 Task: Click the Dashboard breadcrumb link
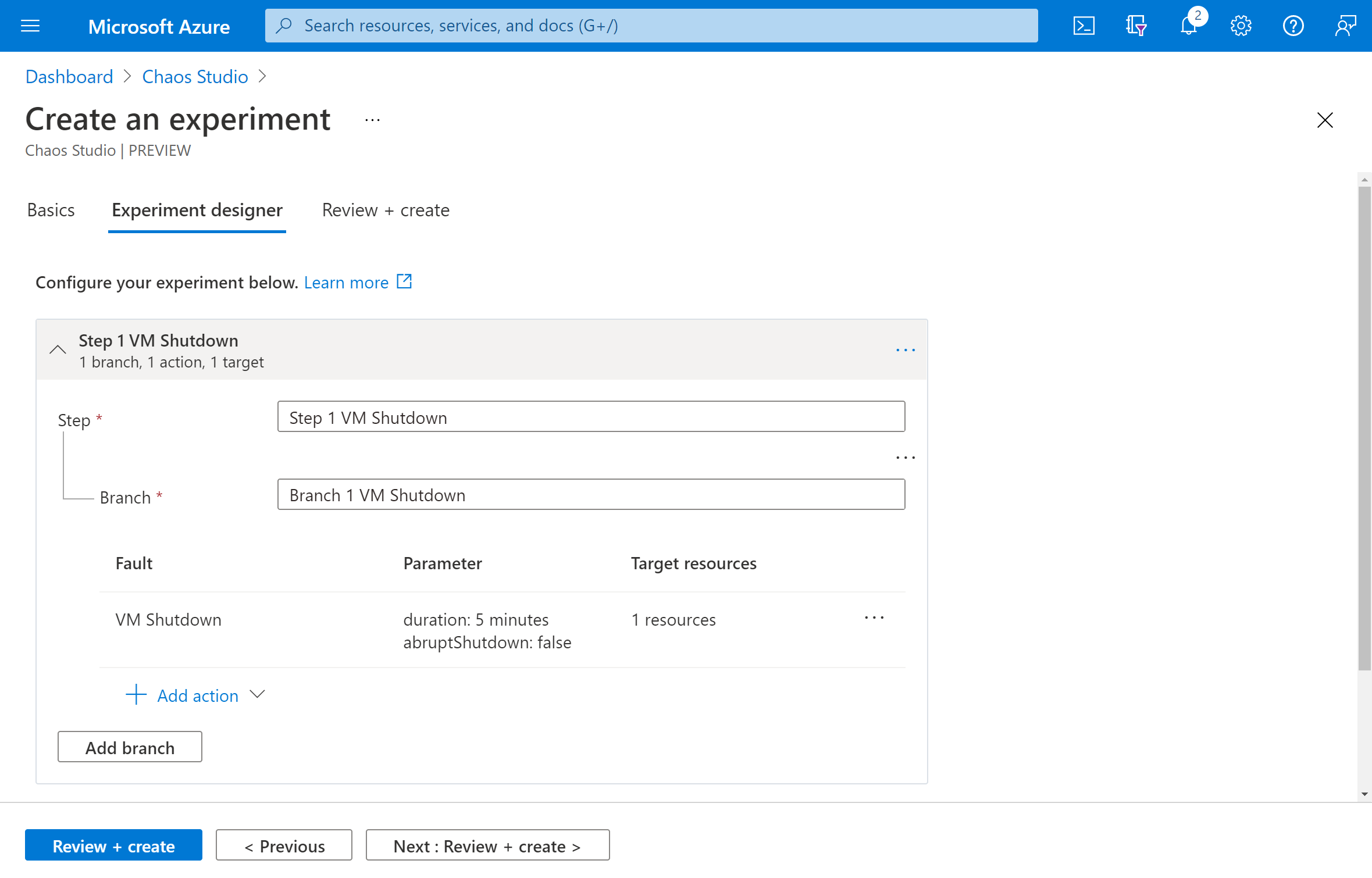click(68, 76)
